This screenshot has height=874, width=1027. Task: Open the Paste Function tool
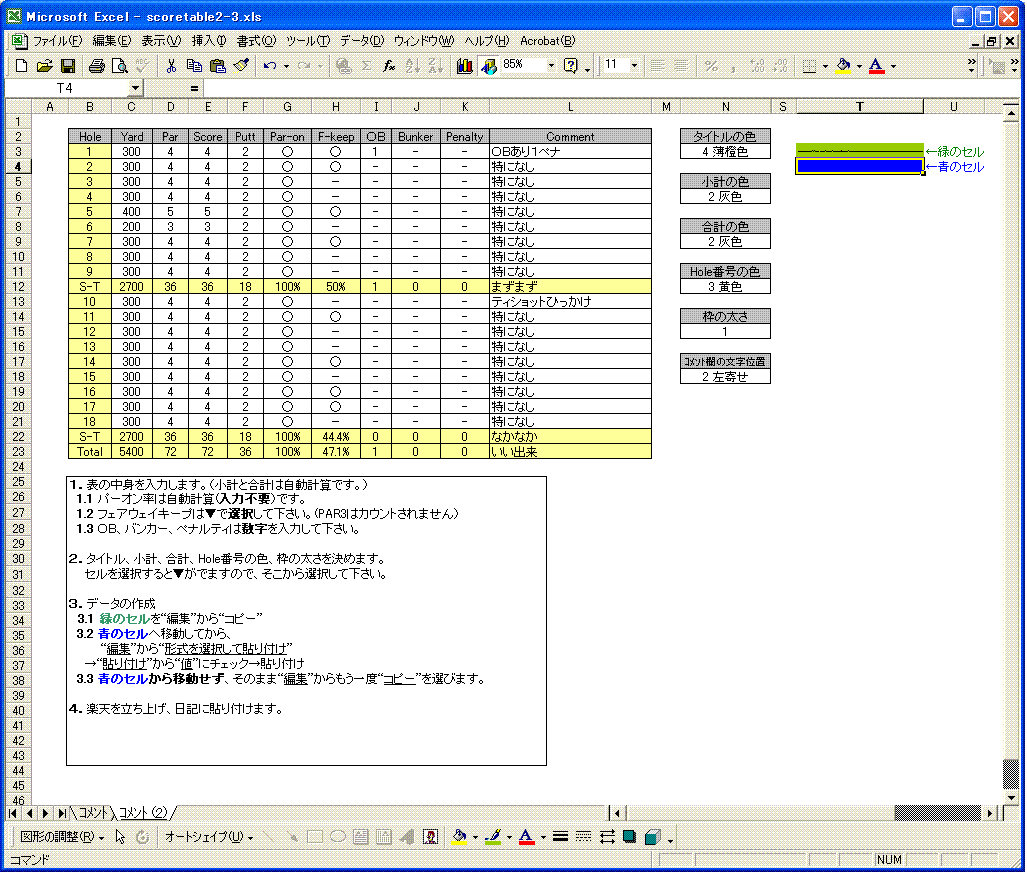(x=389, y=66)
